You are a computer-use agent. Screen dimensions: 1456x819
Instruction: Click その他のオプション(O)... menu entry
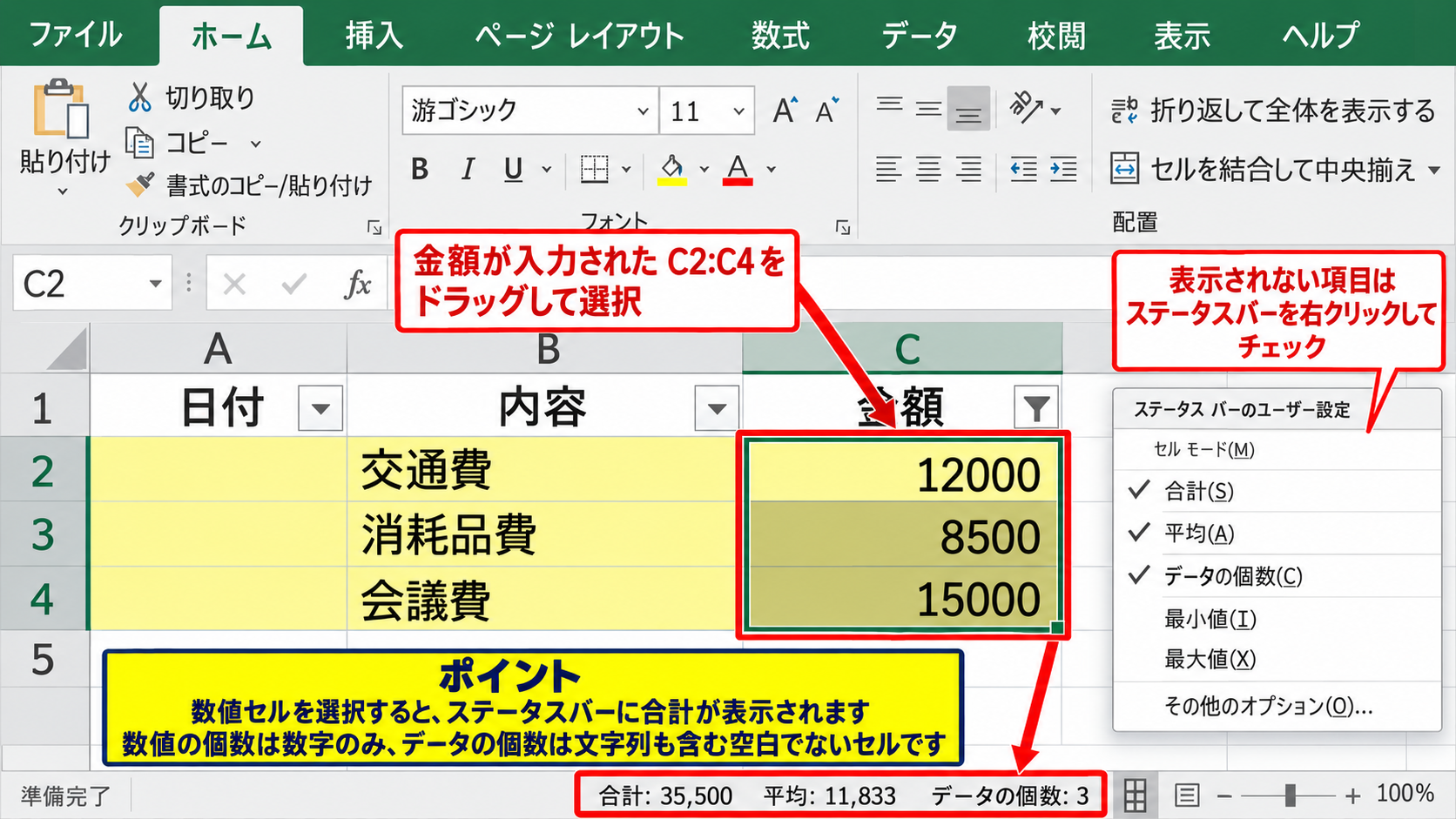[x=1277, y=706]
